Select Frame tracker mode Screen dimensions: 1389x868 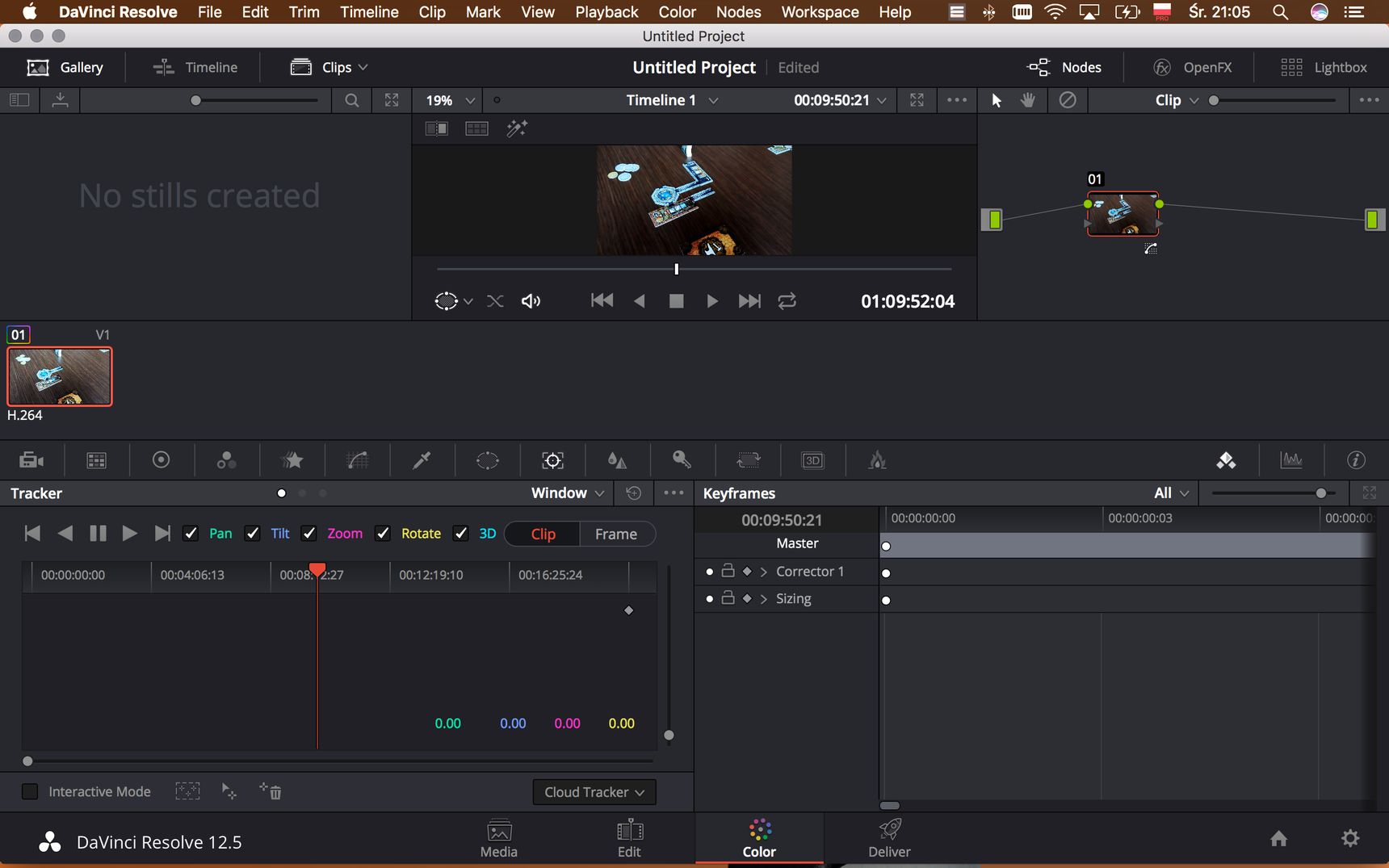point(616,534)
